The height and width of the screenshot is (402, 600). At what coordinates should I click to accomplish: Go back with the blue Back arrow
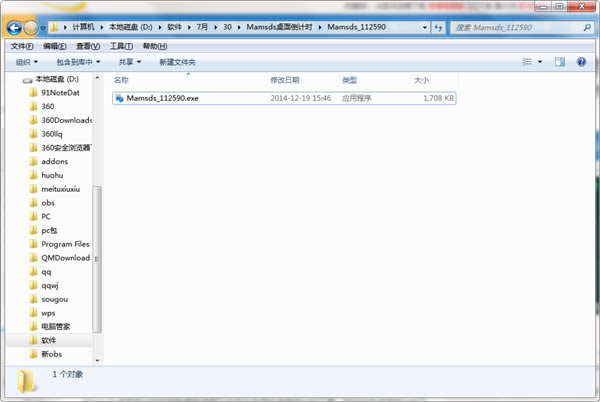14,28
